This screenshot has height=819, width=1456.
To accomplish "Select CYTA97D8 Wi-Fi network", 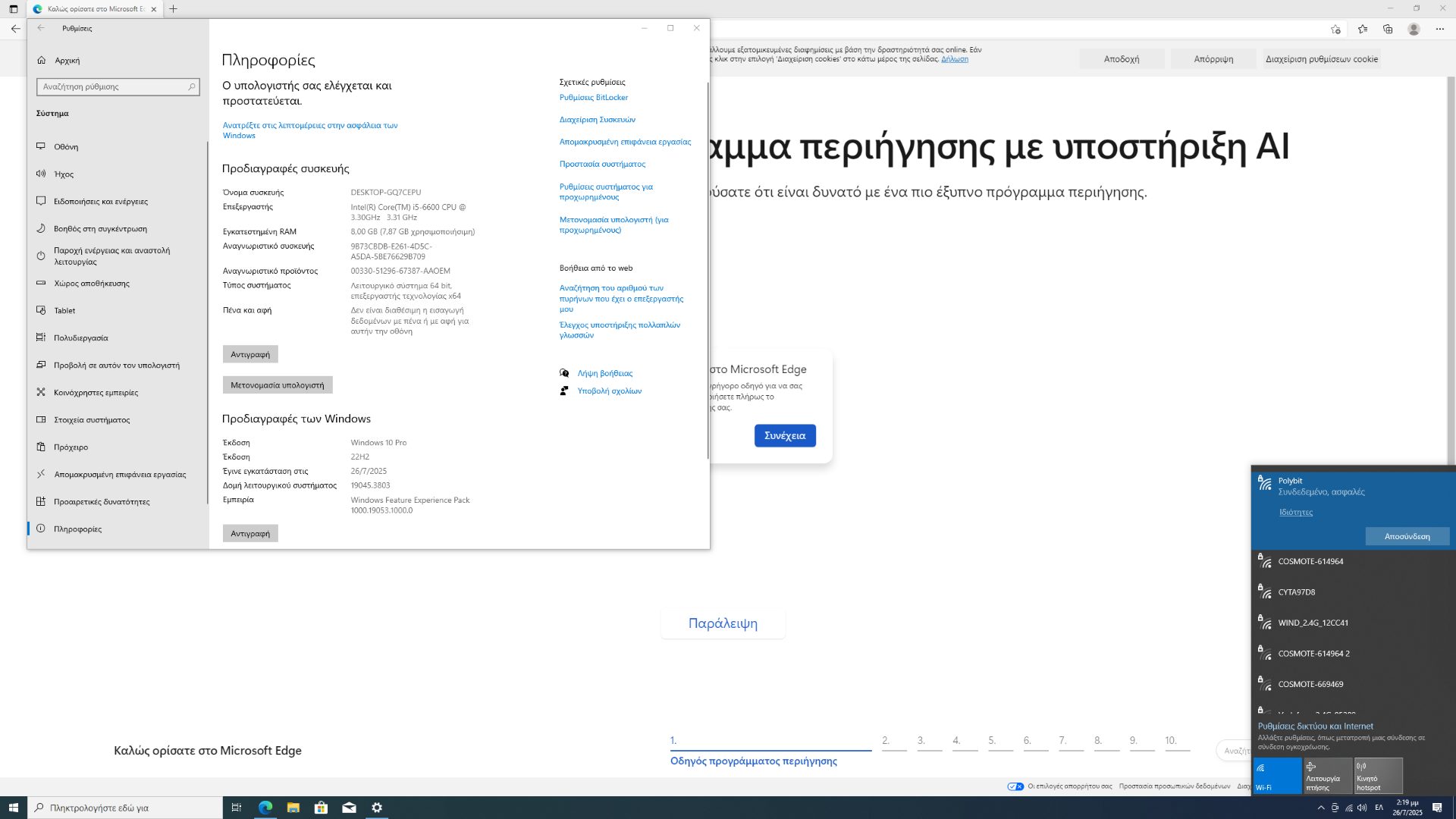I will (x=1353, y=592).
